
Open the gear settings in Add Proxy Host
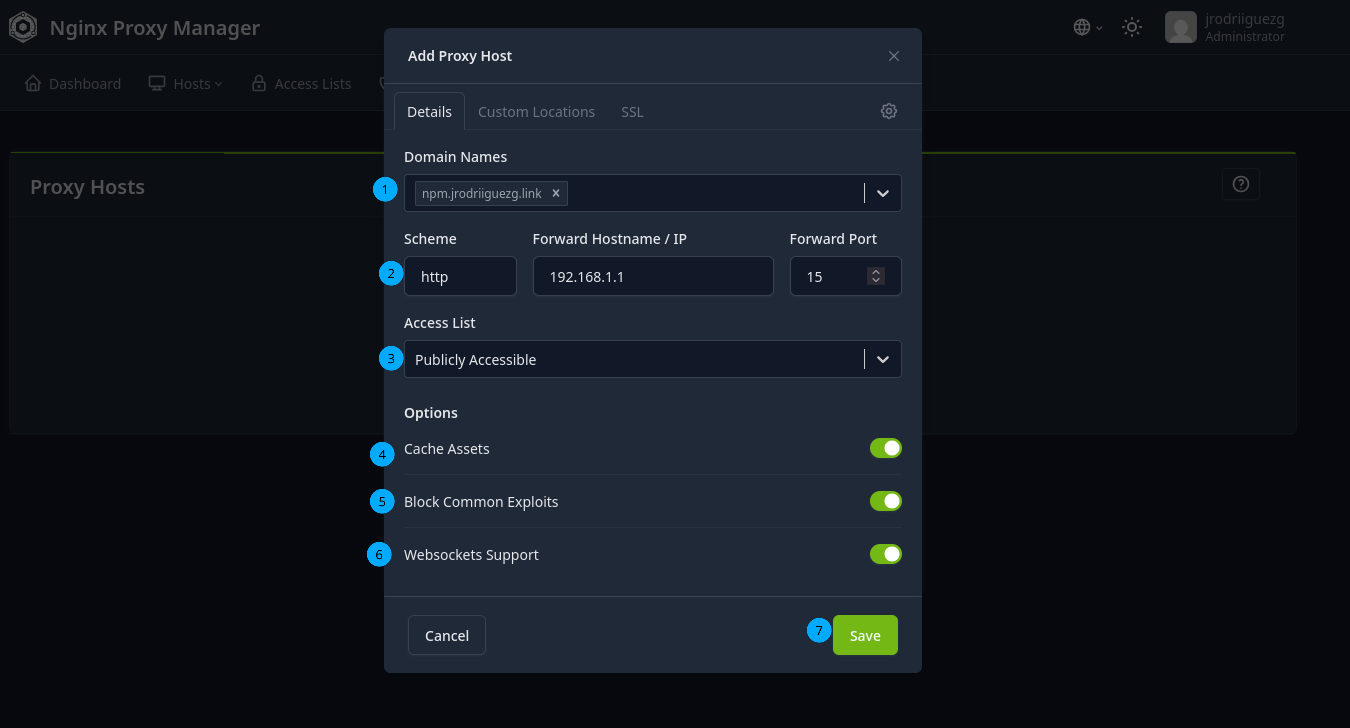889,111
